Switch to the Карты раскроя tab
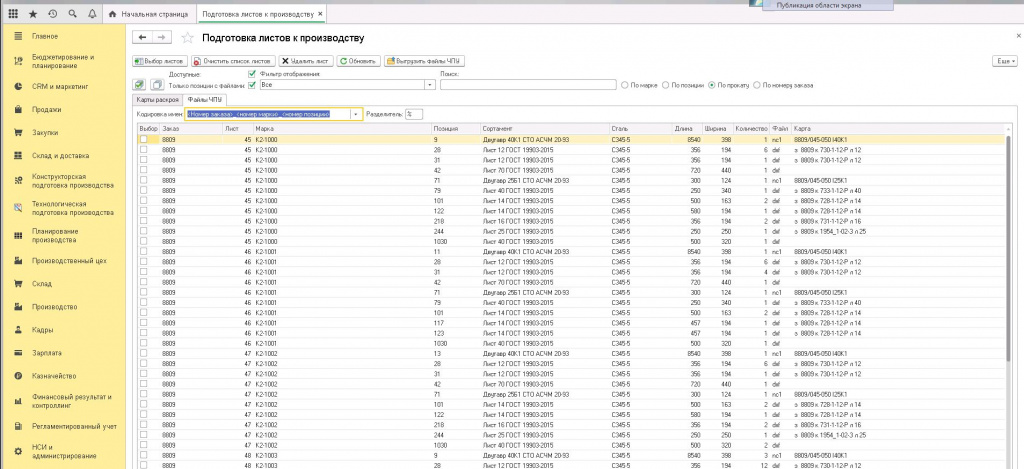1024x469 pixels. 157,100
